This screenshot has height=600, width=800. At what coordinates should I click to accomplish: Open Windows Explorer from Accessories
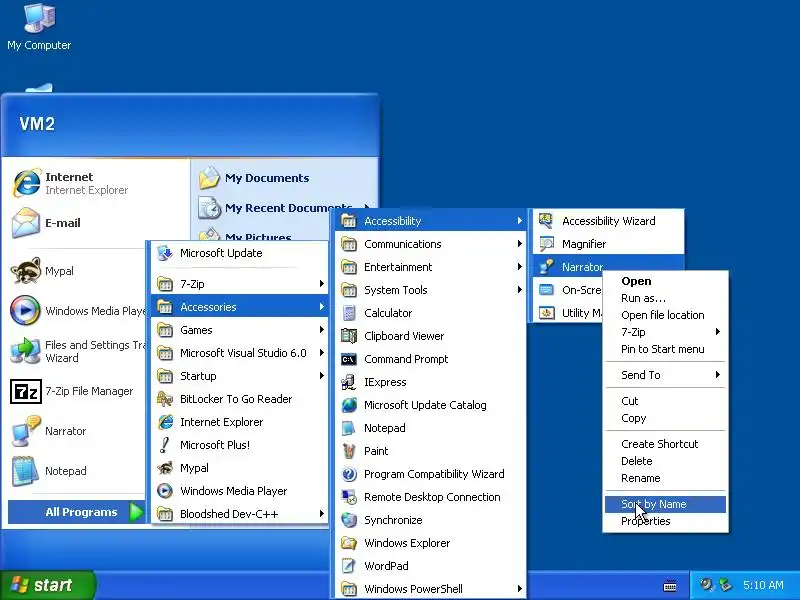[x=431, y=543]
